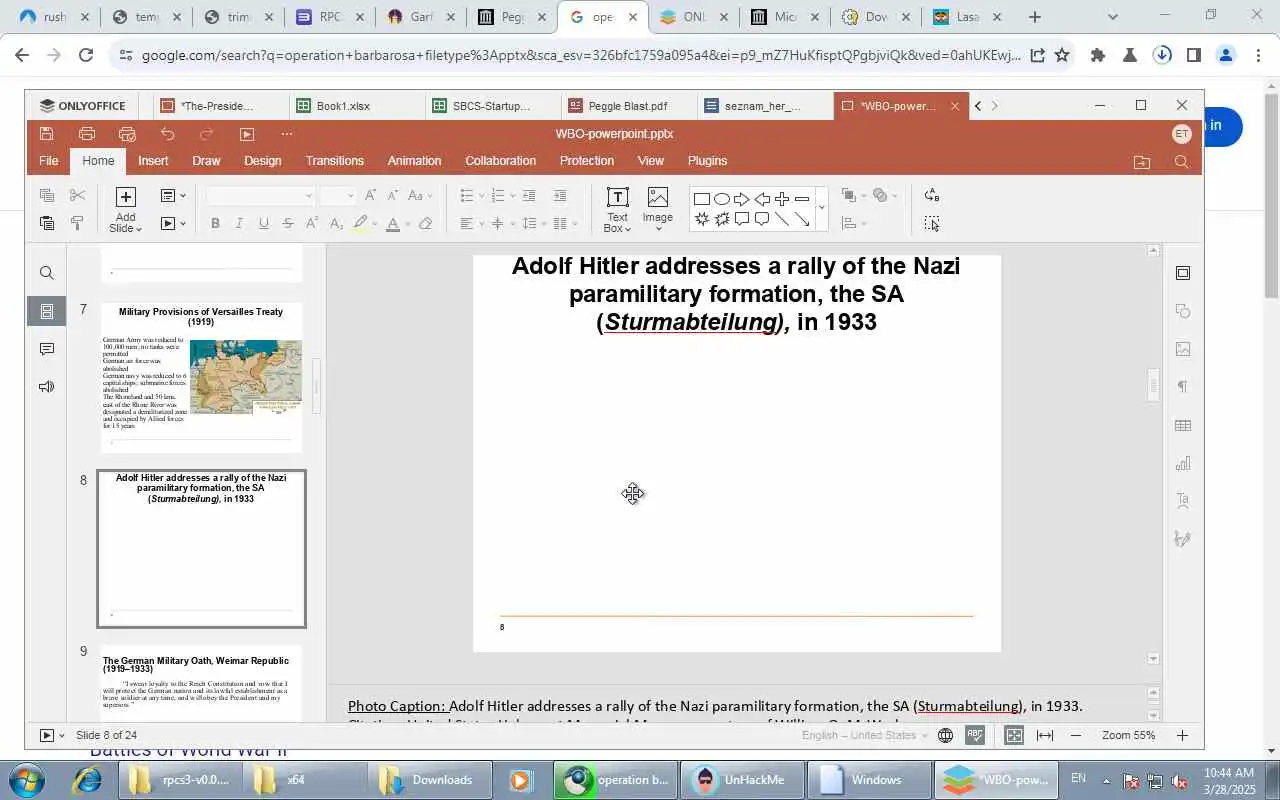Click the Cut scissors icon
The height and width of the screenshot is (800, 1280).
click(x=77, y=196)
